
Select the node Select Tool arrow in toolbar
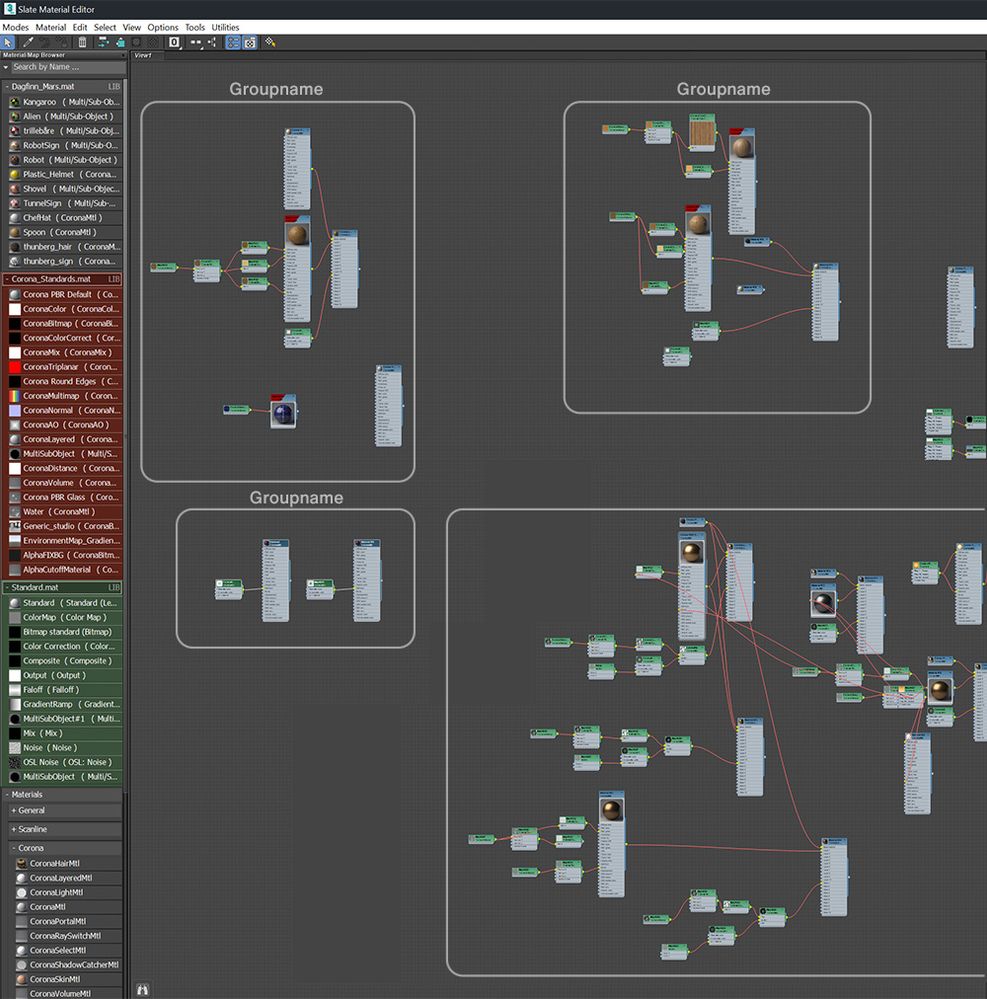pyautogui.click(x=10, y=42)
